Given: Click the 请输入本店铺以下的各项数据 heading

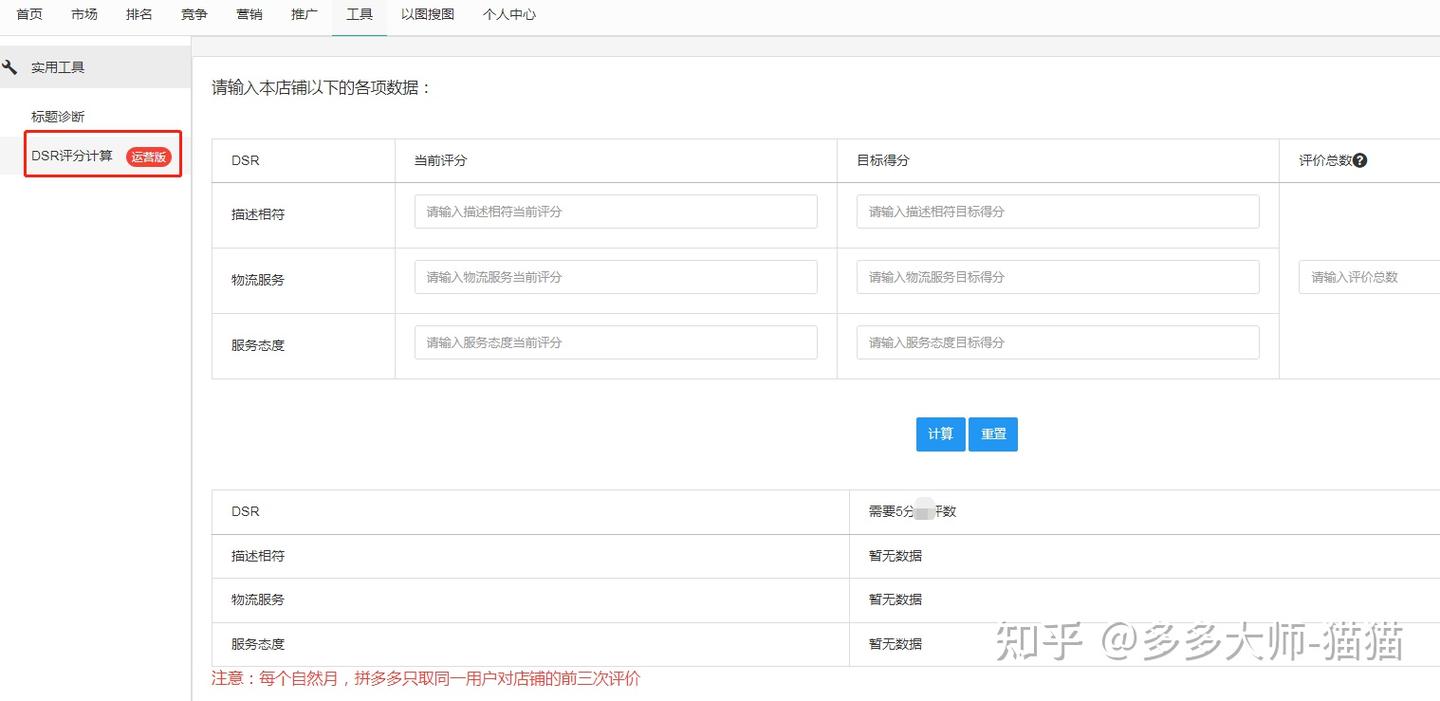Looking at the screenshot, I should 321,88.
